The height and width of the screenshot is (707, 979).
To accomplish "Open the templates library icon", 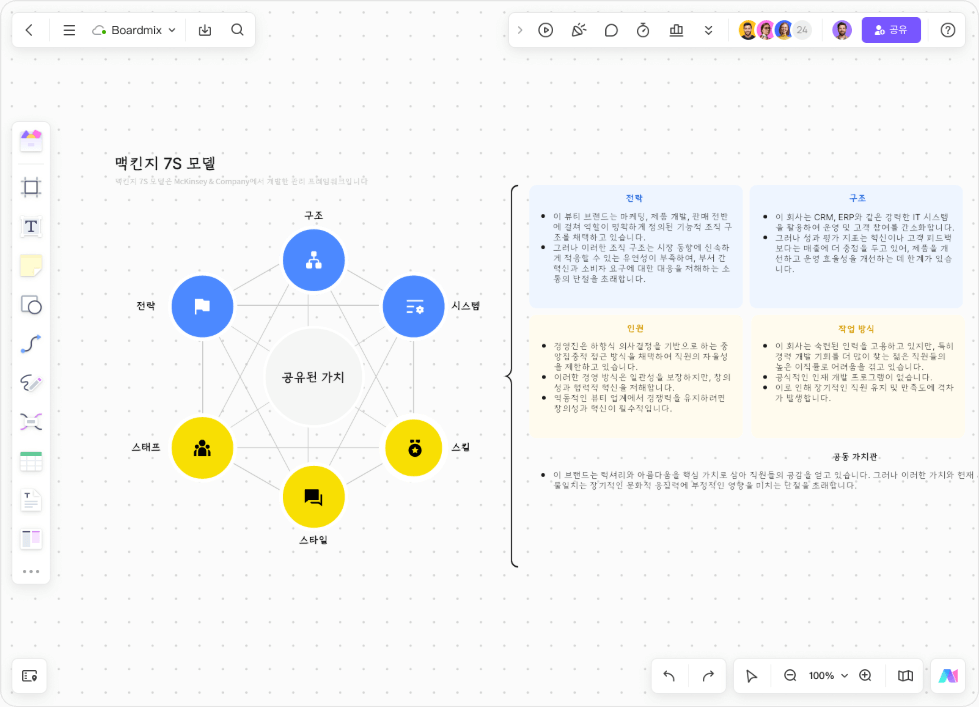I will click(31, 141).
